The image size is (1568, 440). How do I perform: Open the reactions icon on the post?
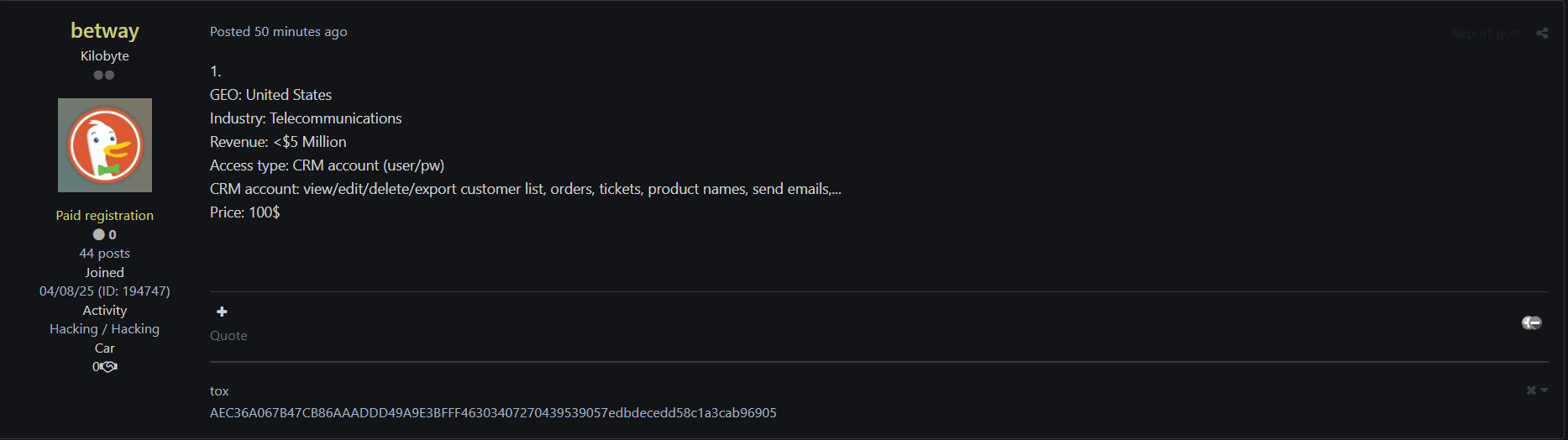1531,322
